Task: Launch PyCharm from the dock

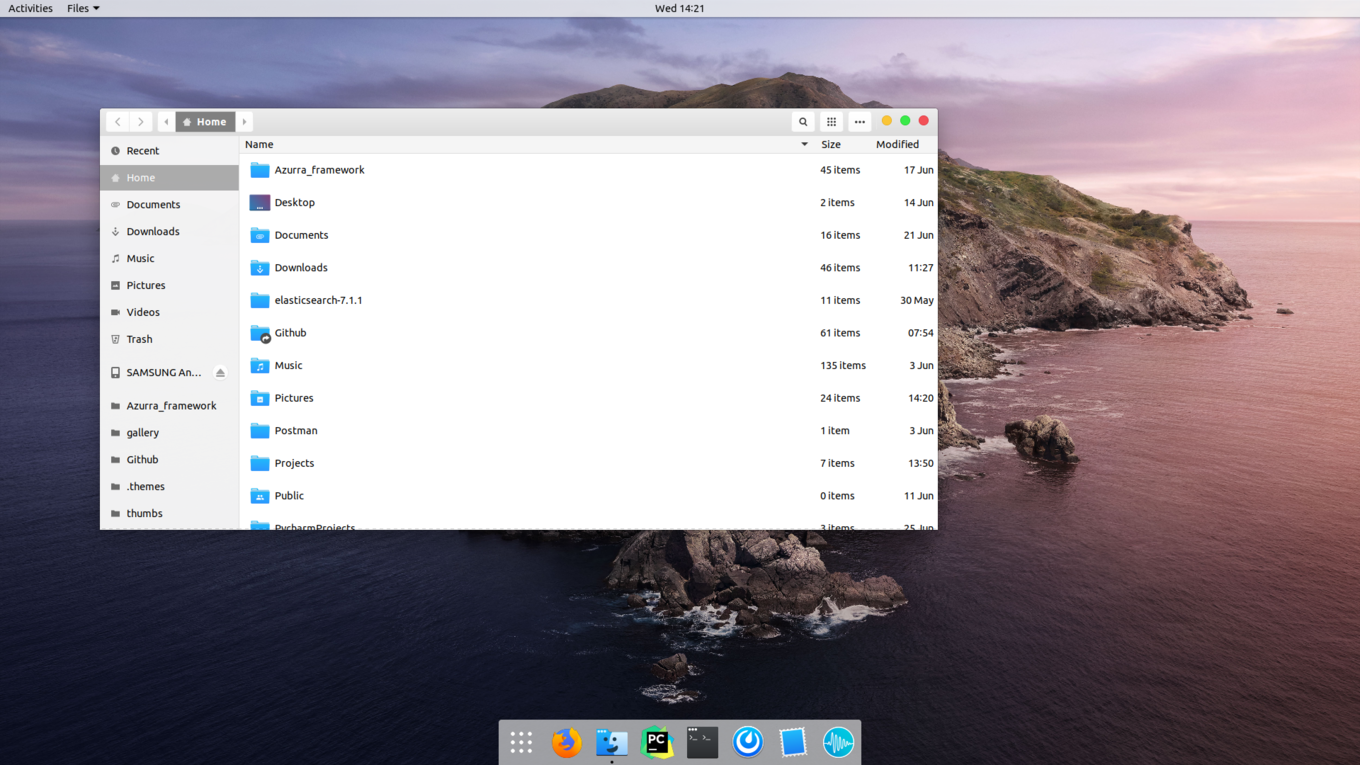Action: coord(657,742)
